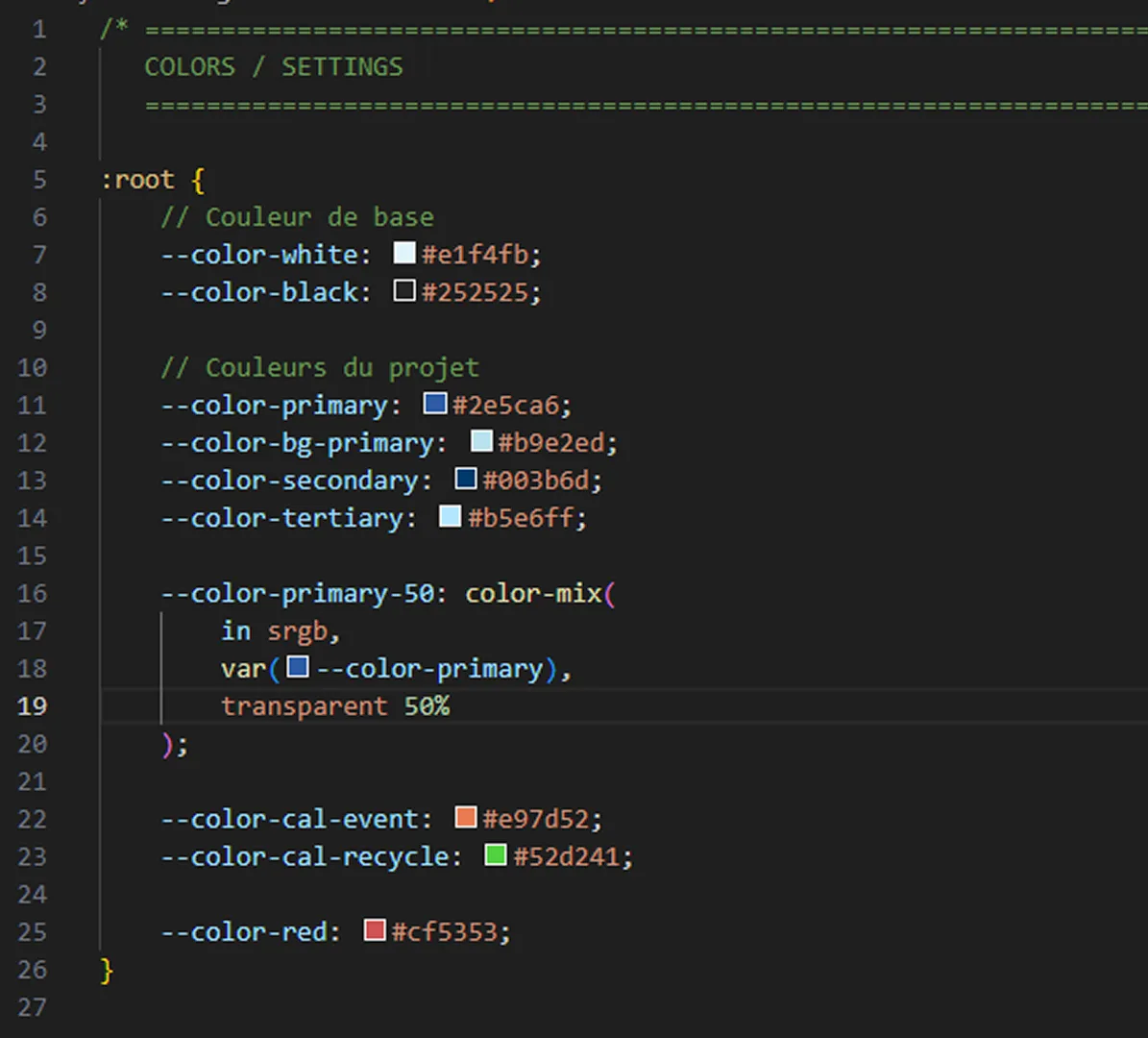Open the --color-bg-primary color swatch
This screenshot has height=1038, width=1148.
(482, 440)
